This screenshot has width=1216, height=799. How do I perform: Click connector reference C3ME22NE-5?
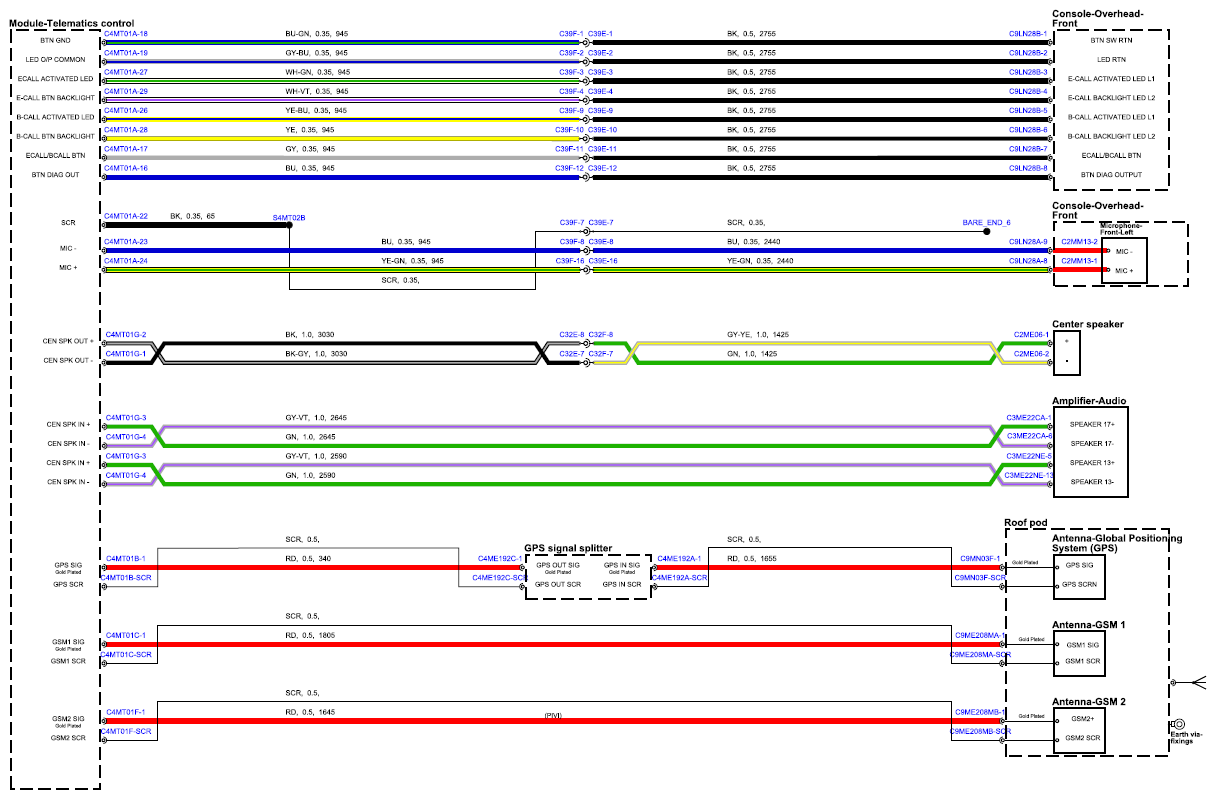pyautogui.click(x=1029, y=455)
